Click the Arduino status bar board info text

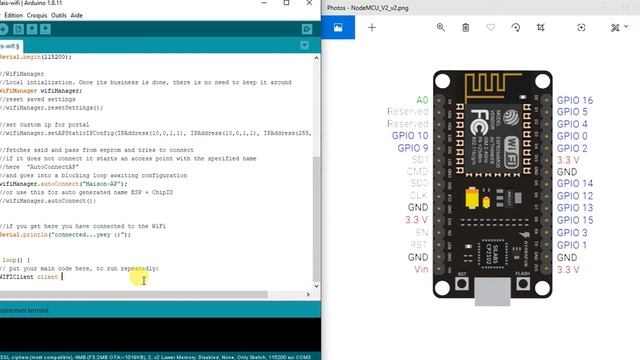pos(155,357)
